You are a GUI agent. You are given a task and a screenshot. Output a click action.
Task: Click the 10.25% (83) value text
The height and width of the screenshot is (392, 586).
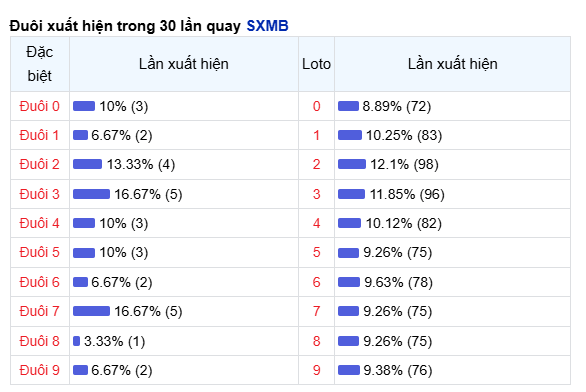point(404,135)
